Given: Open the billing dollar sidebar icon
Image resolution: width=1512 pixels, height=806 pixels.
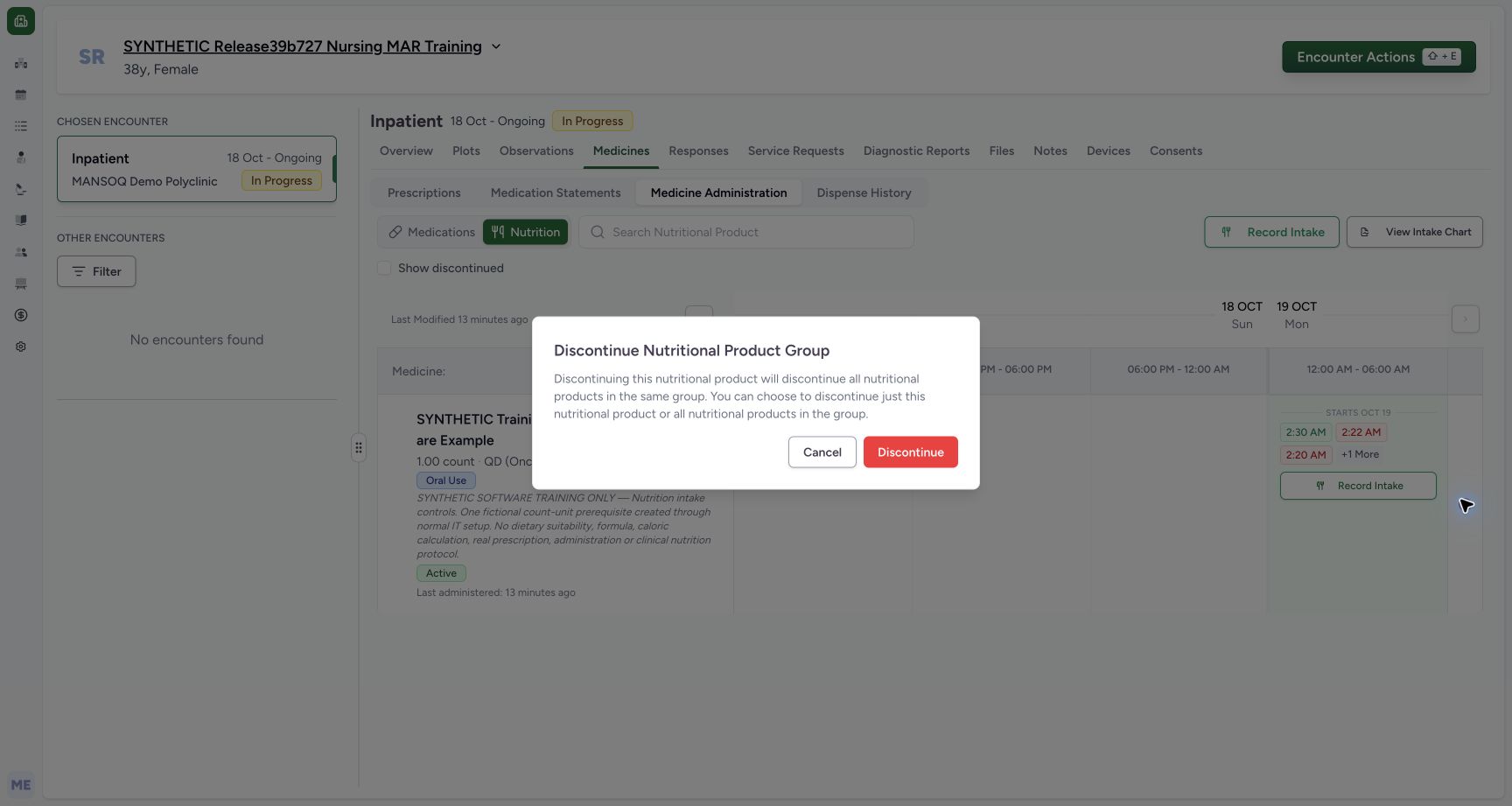Looking at the screenshot, I should click(x=21, y=315).
